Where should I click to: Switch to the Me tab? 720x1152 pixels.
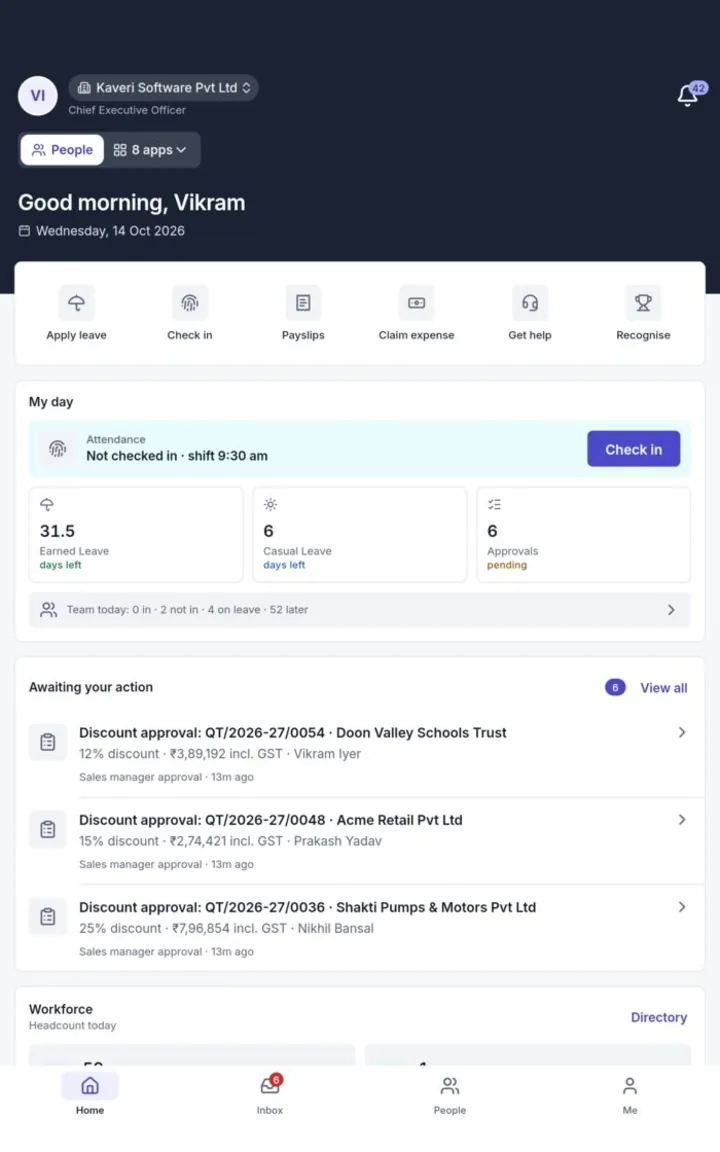630,1095
